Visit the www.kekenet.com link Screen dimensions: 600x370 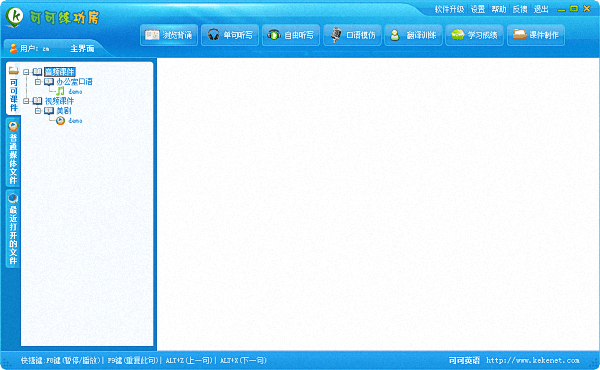pyautogui.click(x=533, y=360)
